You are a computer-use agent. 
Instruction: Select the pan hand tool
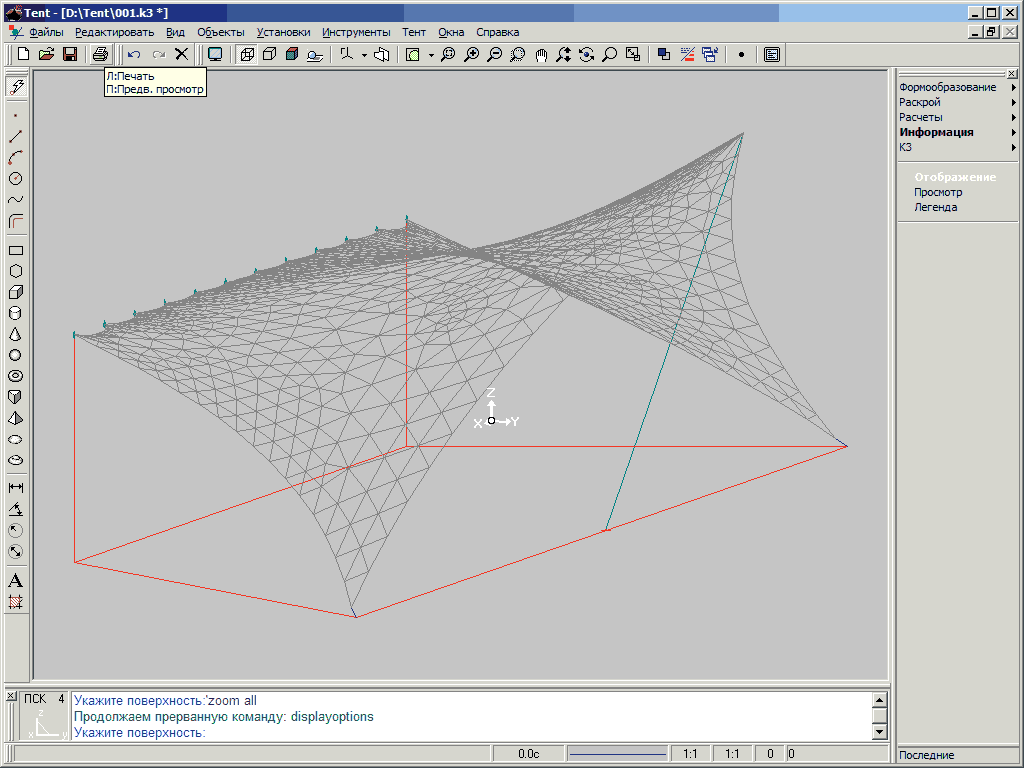(541, 54)
